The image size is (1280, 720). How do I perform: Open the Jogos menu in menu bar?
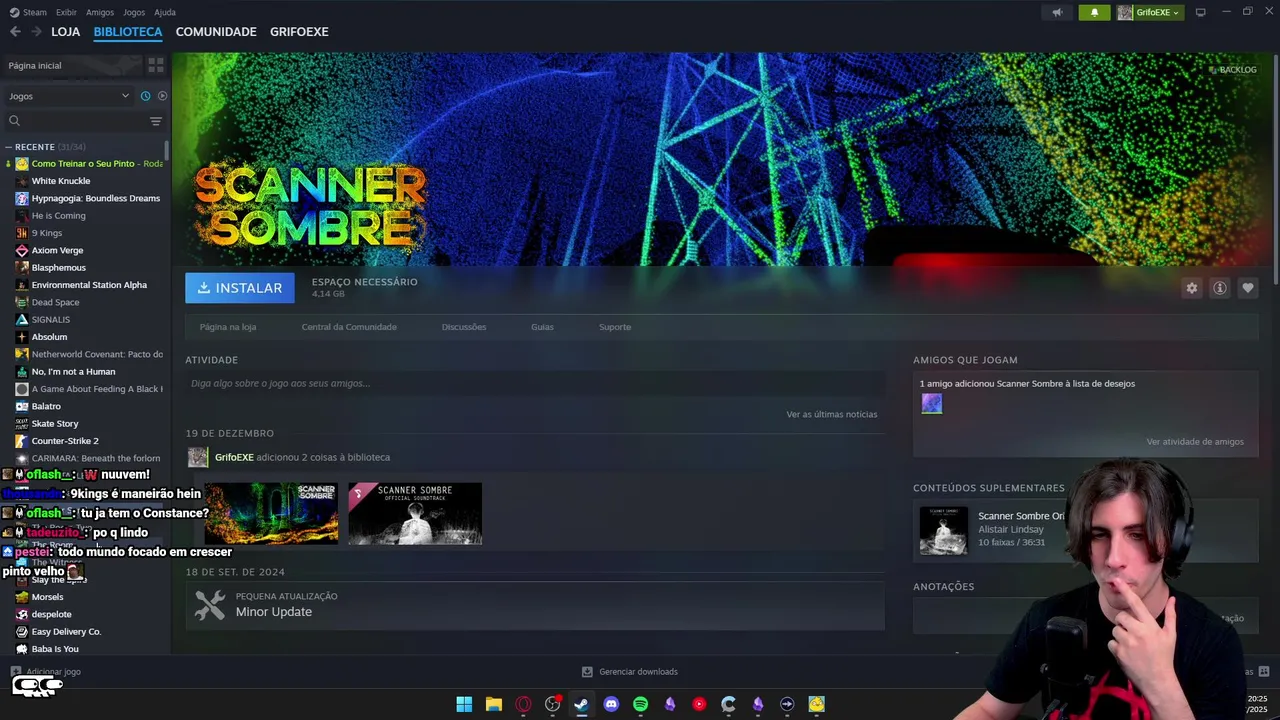tap(134, 12)
